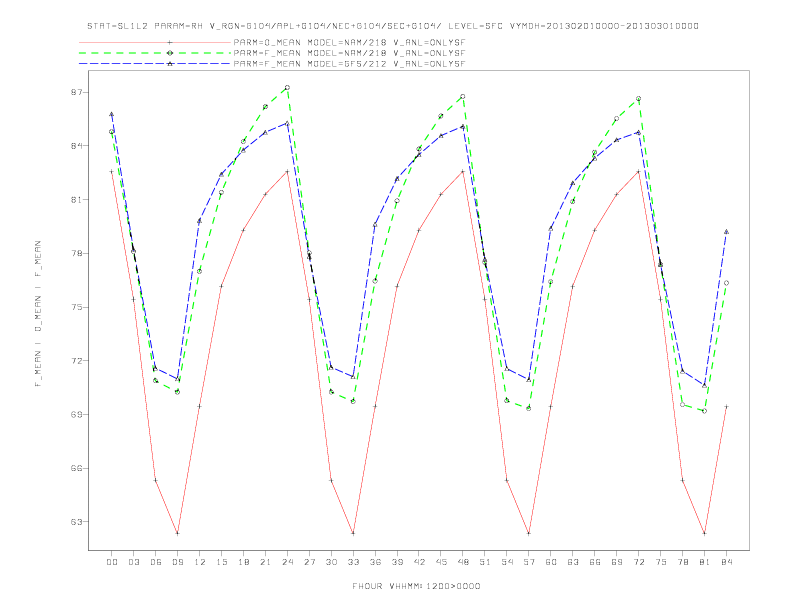
Task: Click the x-axis tick label 39
Action: (x=397, y=562)
